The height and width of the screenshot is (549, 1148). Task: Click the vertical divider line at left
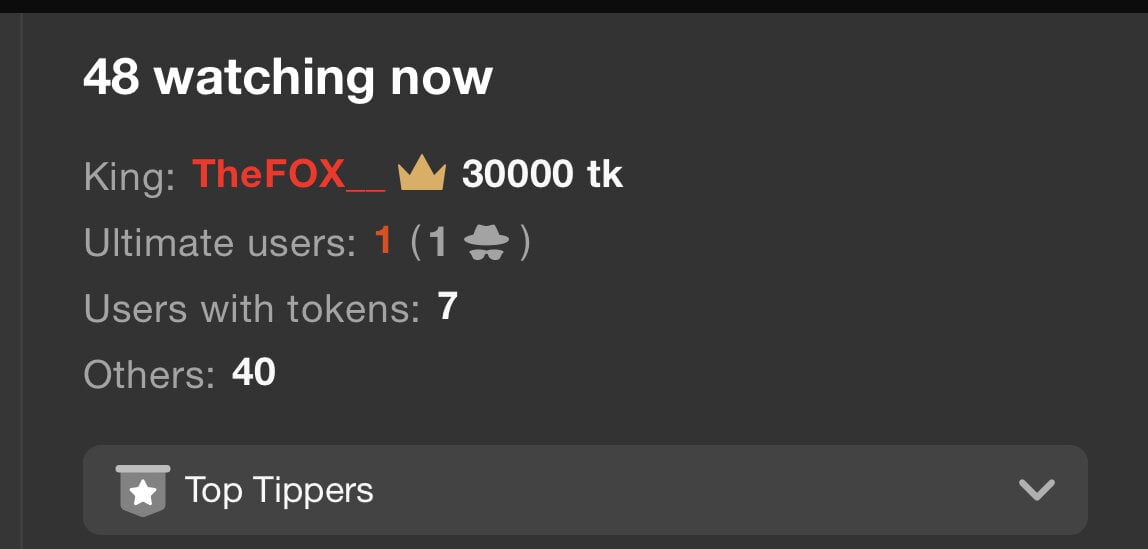tap(21, 281)
